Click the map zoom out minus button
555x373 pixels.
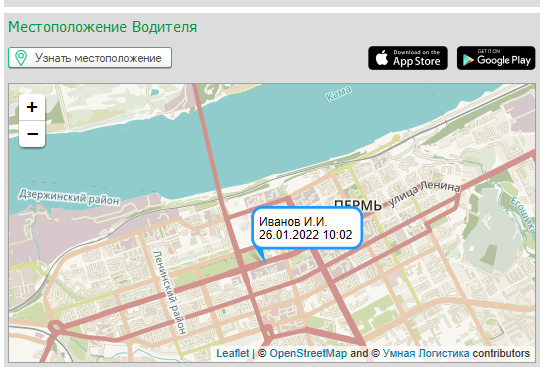[32, 134]
